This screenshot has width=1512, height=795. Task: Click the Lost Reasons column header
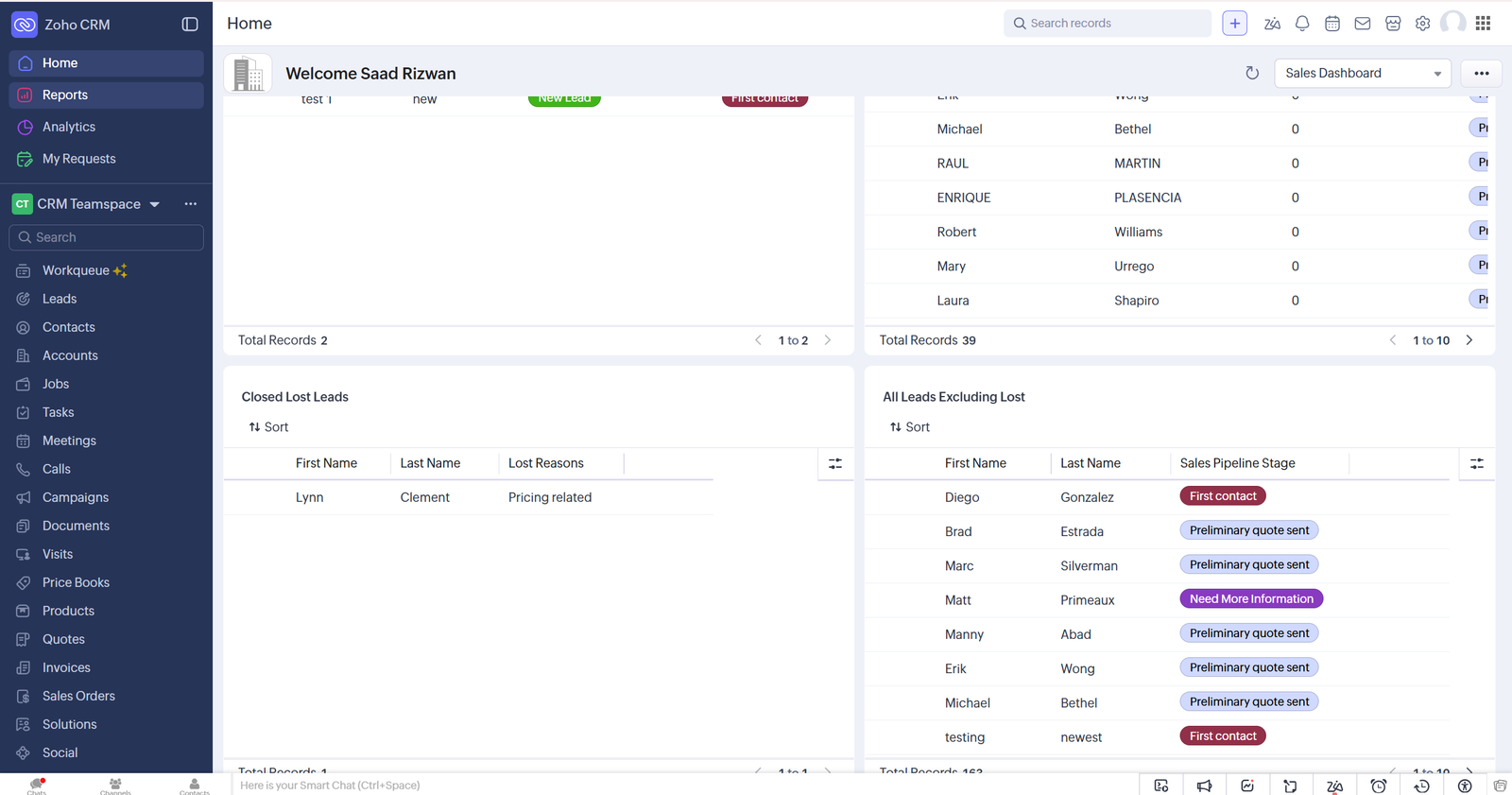pos(546,463)
